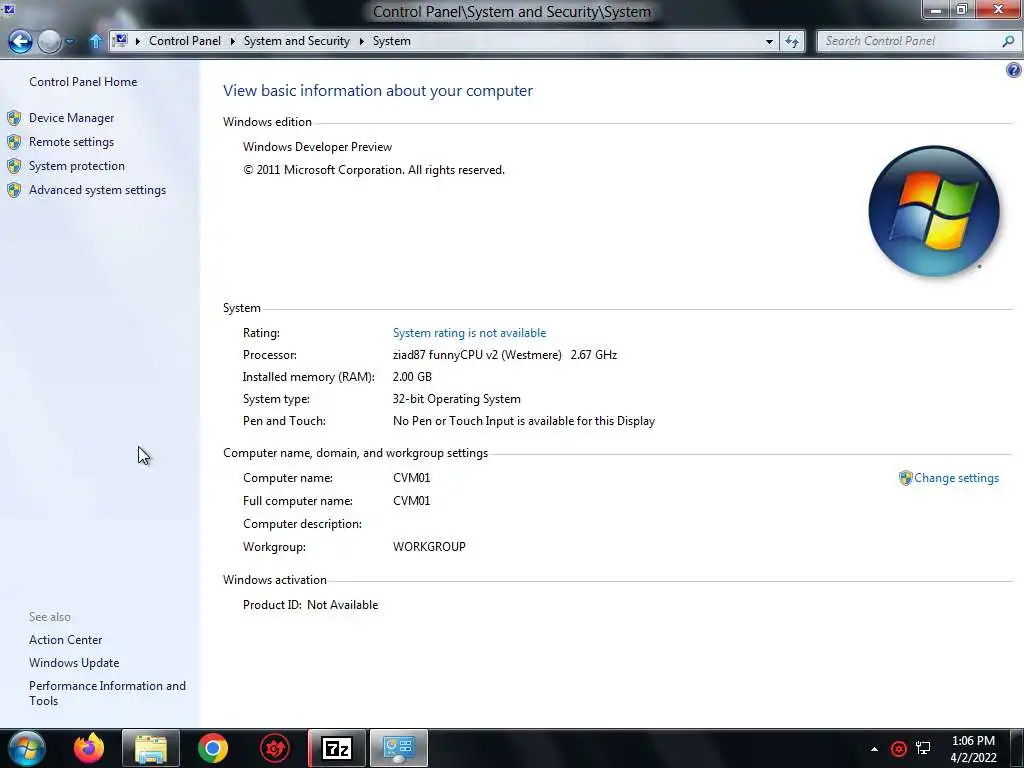The width and height of the screenshot is (1024, 768).
Task: Select Control Panel in the breadcrumb
Action: [x=185, y=40]
